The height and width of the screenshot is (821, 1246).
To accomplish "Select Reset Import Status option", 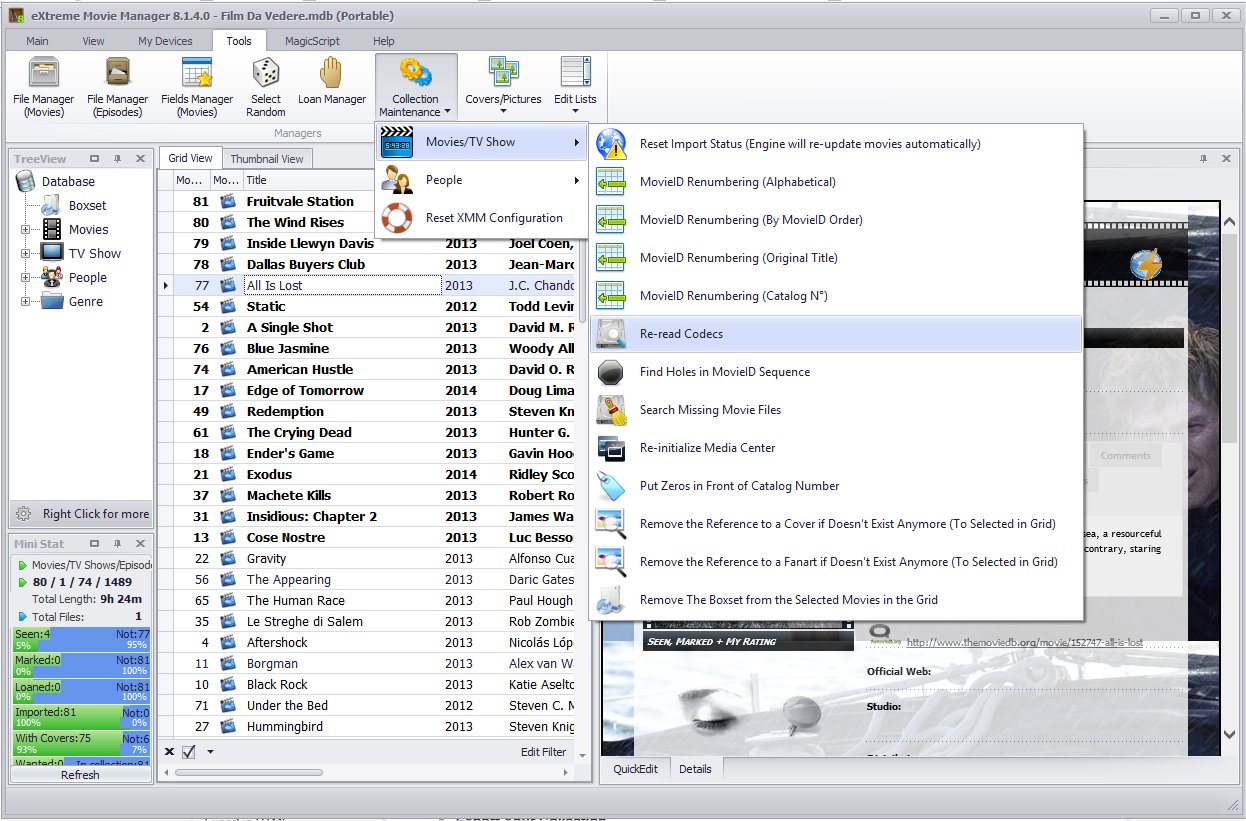I will [809, 144].
